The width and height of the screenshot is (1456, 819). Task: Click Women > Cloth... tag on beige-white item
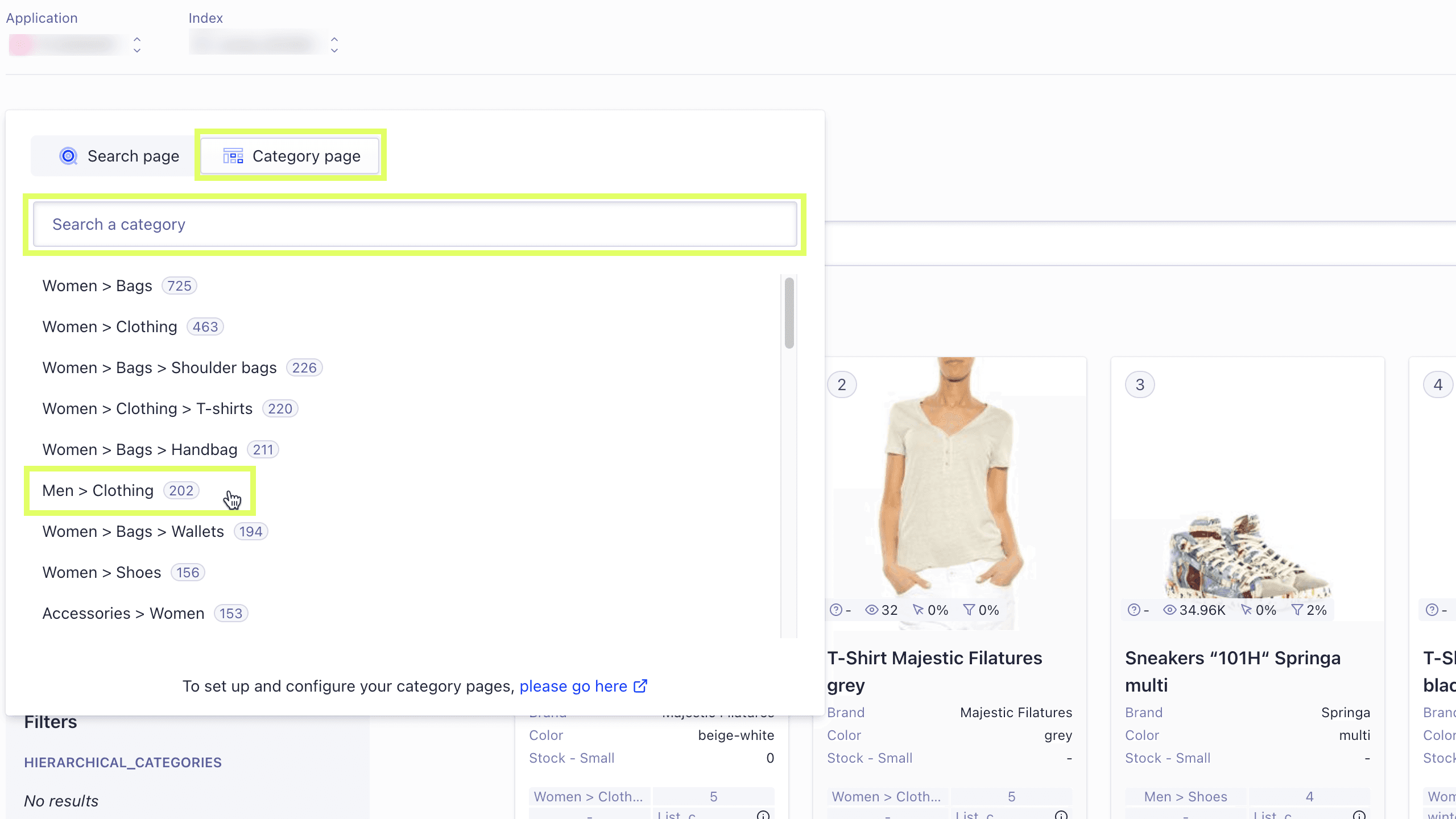[589, 796]
